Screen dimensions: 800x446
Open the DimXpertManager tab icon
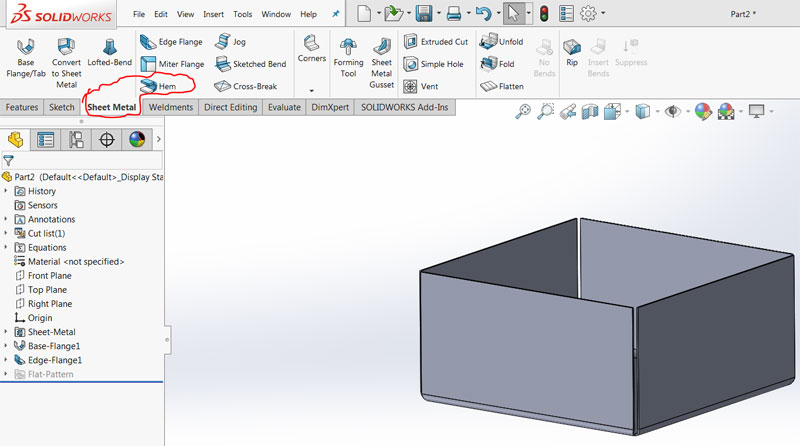(x=107, y=139)
